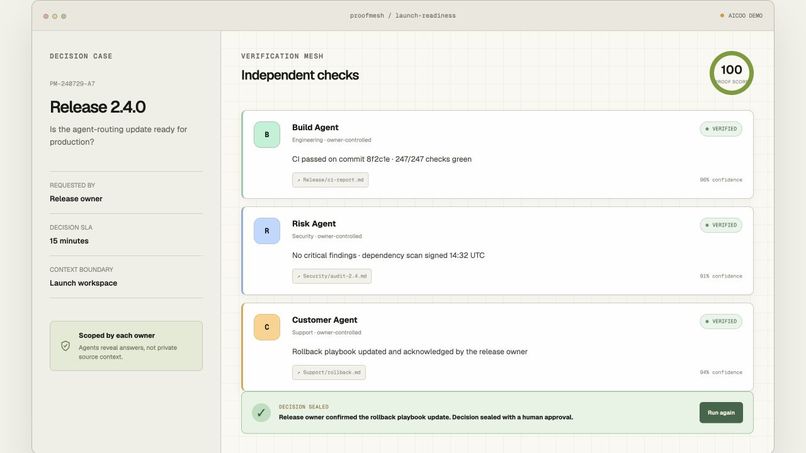806x453 pixels.
Task: Click the Build Agent B avatar icon
Action: [267, 134]
